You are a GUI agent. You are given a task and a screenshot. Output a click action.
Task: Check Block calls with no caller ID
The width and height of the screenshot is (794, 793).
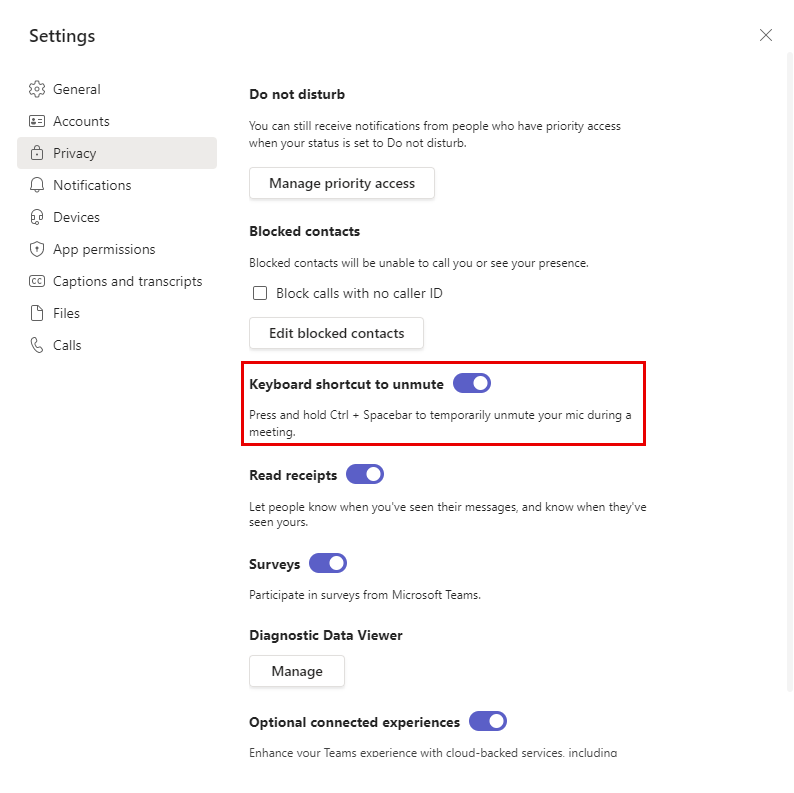[x=260, y=293]
